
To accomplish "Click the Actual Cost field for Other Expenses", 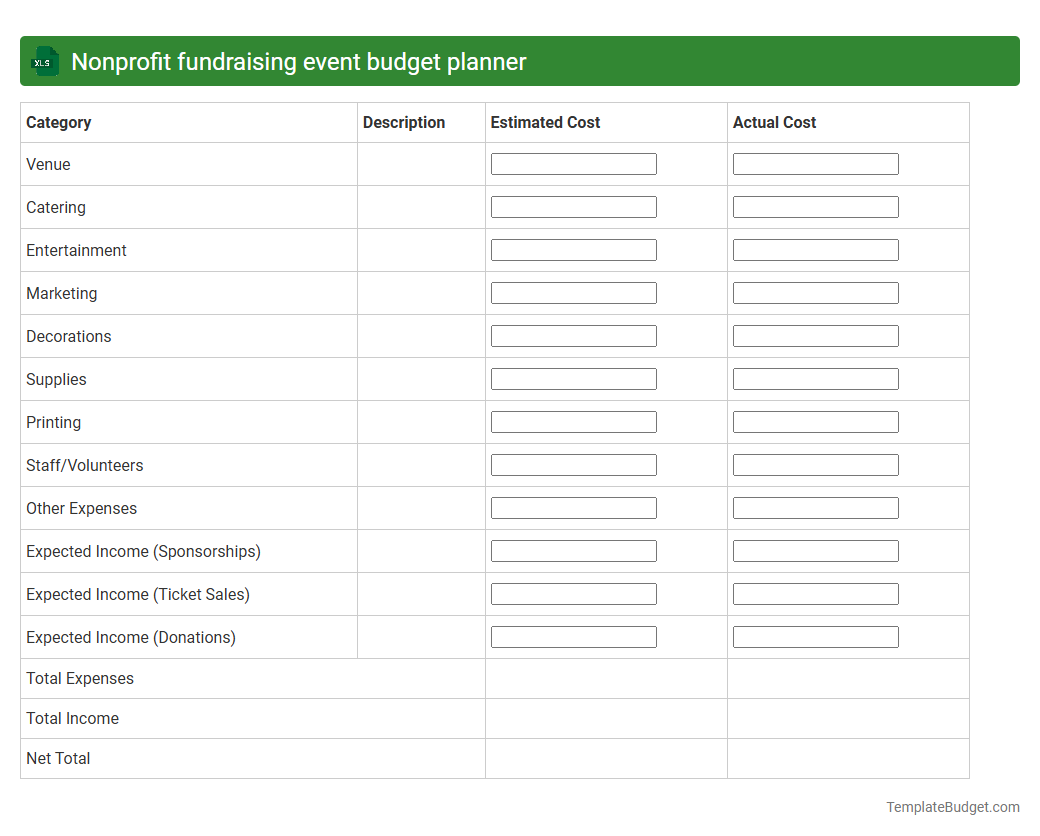I will pyautogui.click(x=815, y=507).
